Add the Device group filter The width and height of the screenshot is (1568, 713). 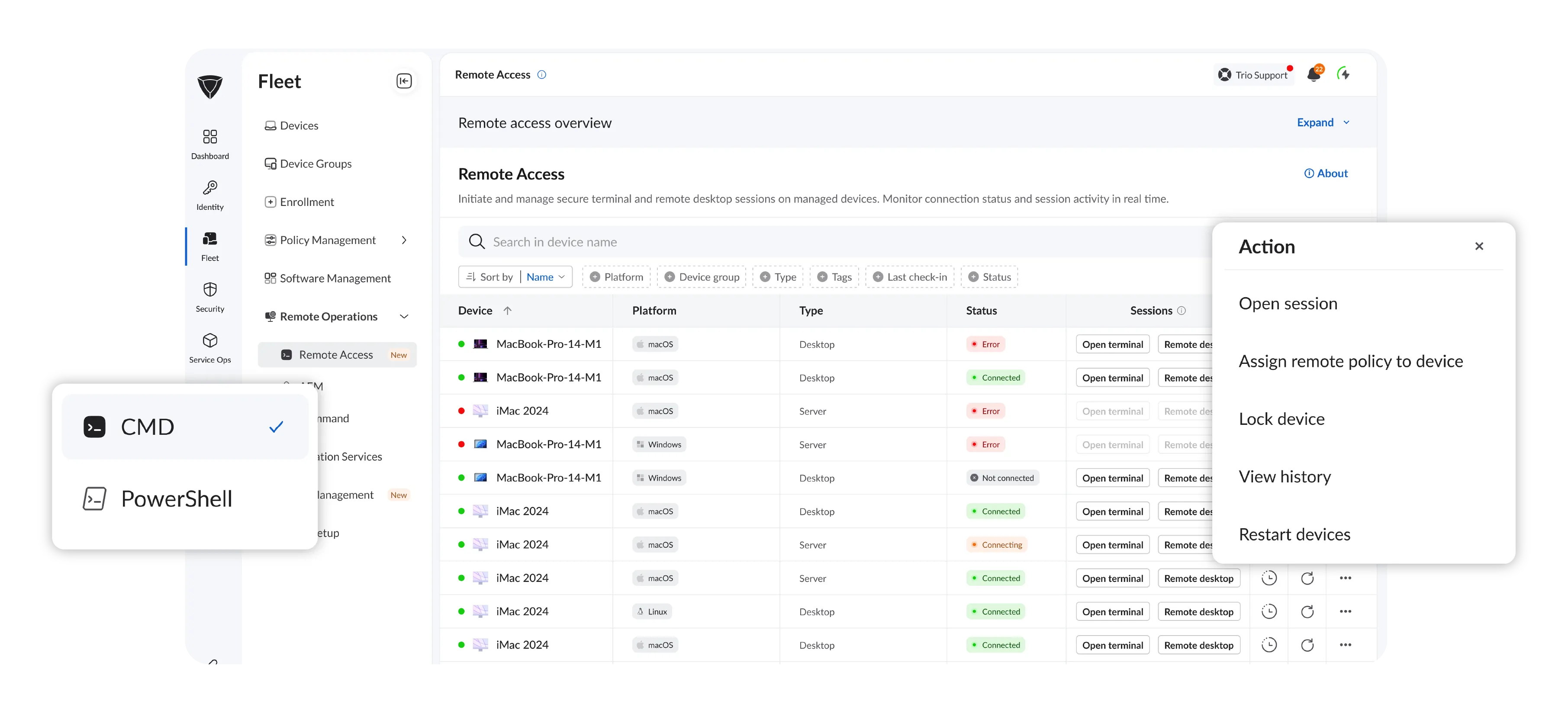click(701, 277)
